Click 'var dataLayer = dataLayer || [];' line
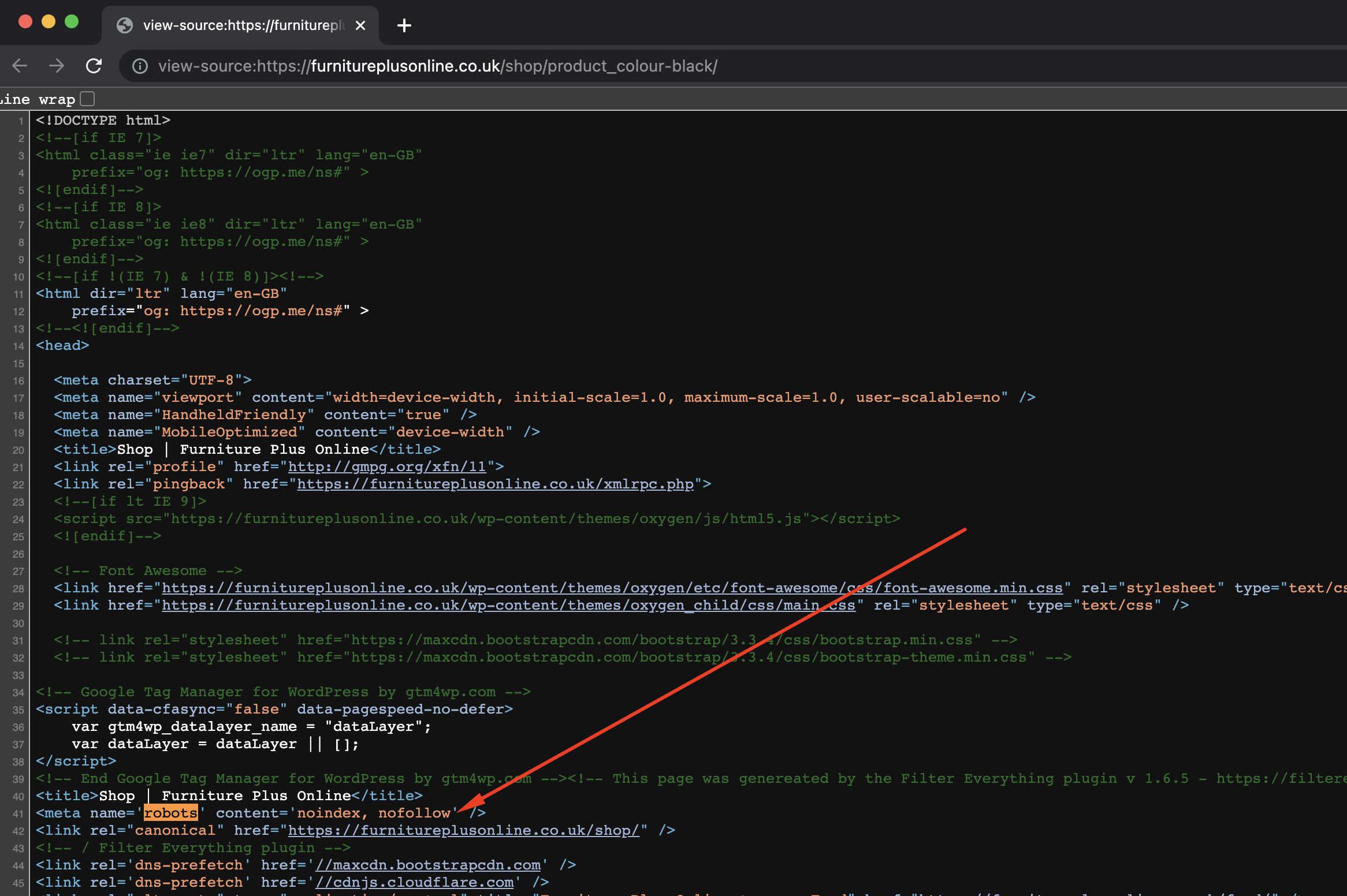 pyautogui.click(x=215, y=744)
